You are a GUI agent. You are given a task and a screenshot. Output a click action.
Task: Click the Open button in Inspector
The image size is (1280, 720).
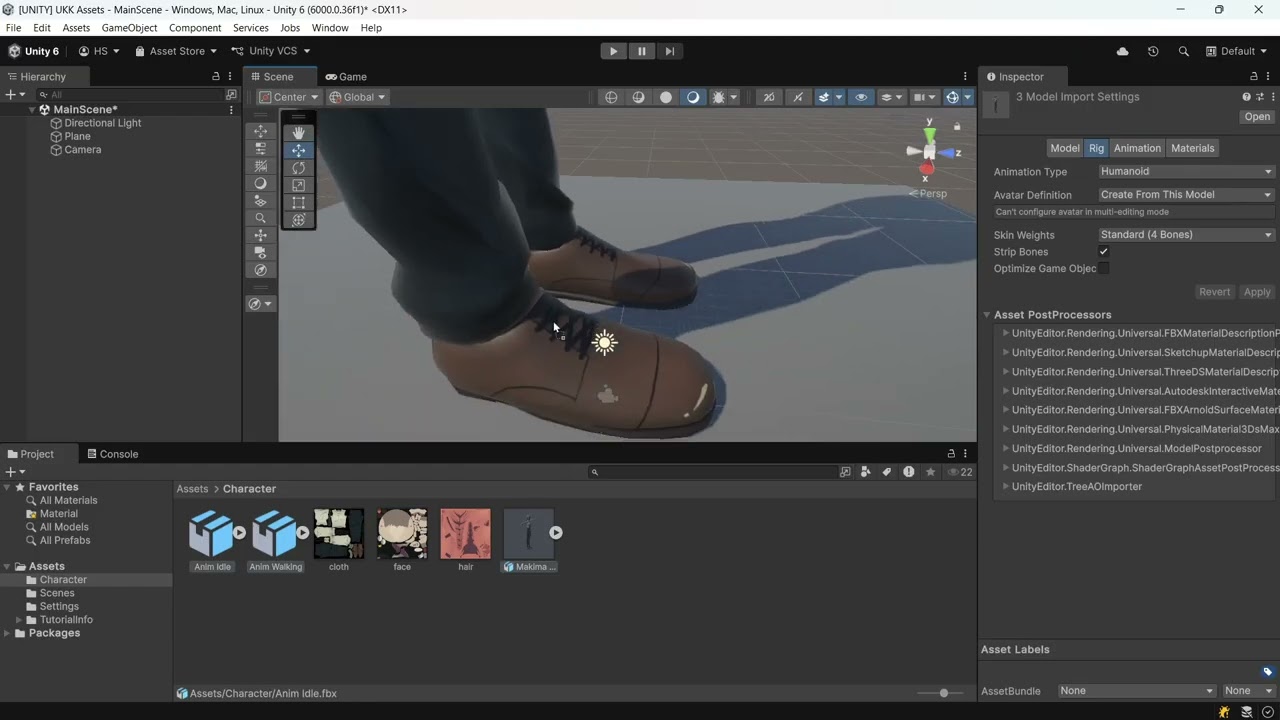tap(1257, 117)
